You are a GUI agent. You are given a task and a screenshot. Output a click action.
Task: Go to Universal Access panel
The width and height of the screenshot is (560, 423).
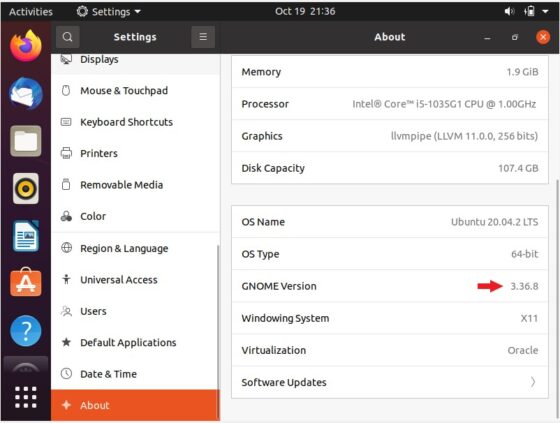pyautogui.click(x=135, y=279)
